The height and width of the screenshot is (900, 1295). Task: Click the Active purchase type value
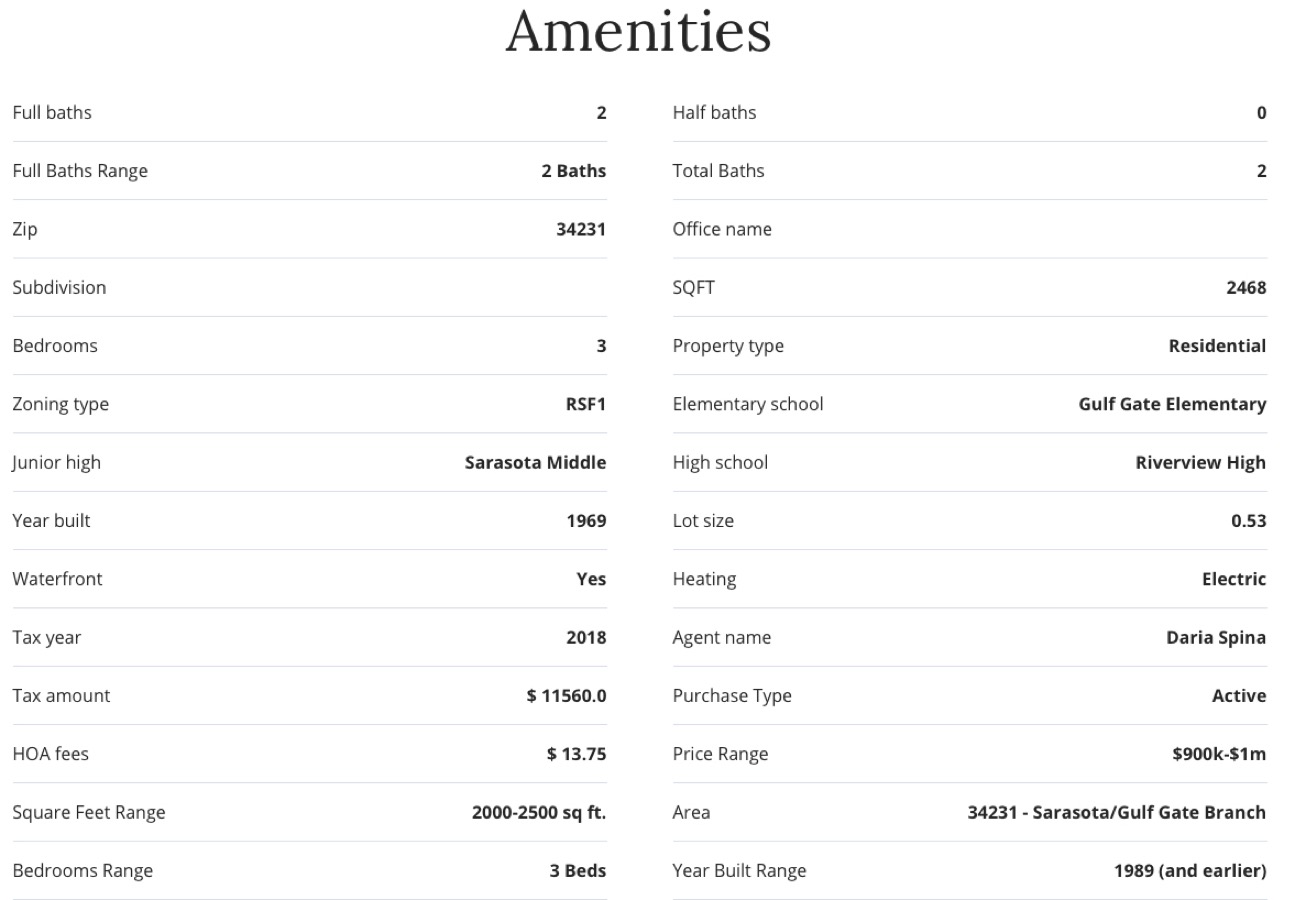pos(1238,695)
